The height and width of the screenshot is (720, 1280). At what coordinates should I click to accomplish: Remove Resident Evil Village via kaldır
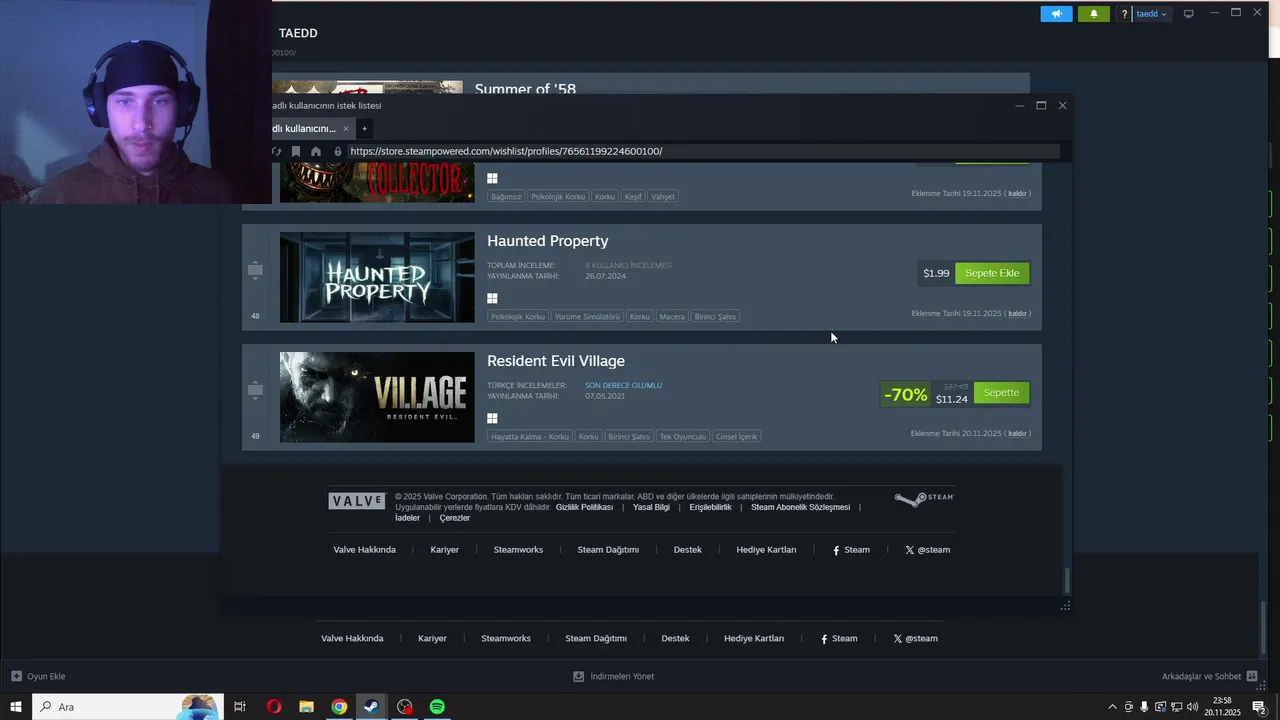[x=1017, y=434]
